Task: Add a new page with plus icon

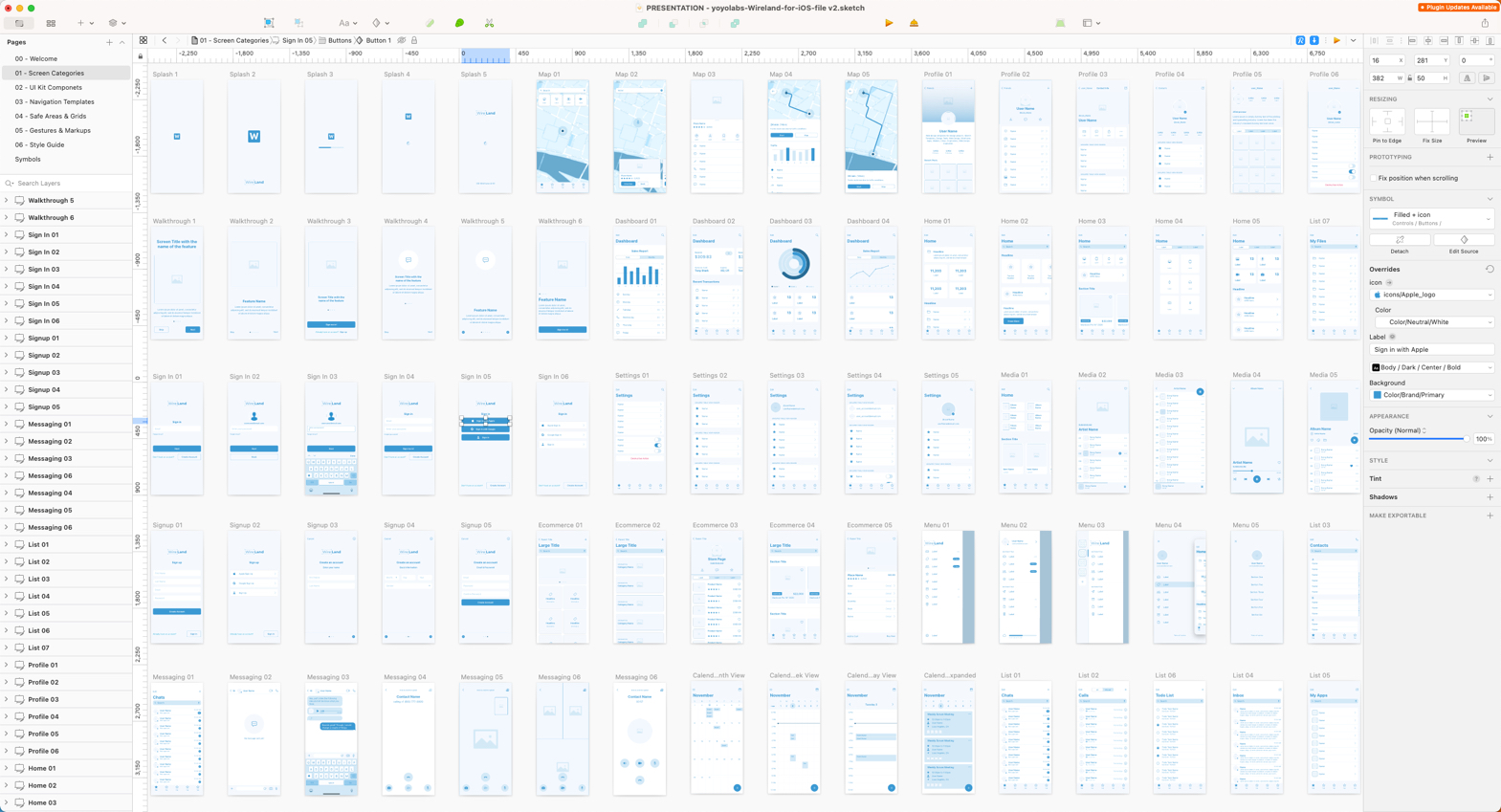Action: pyautogui.click(x=109, y=42)
